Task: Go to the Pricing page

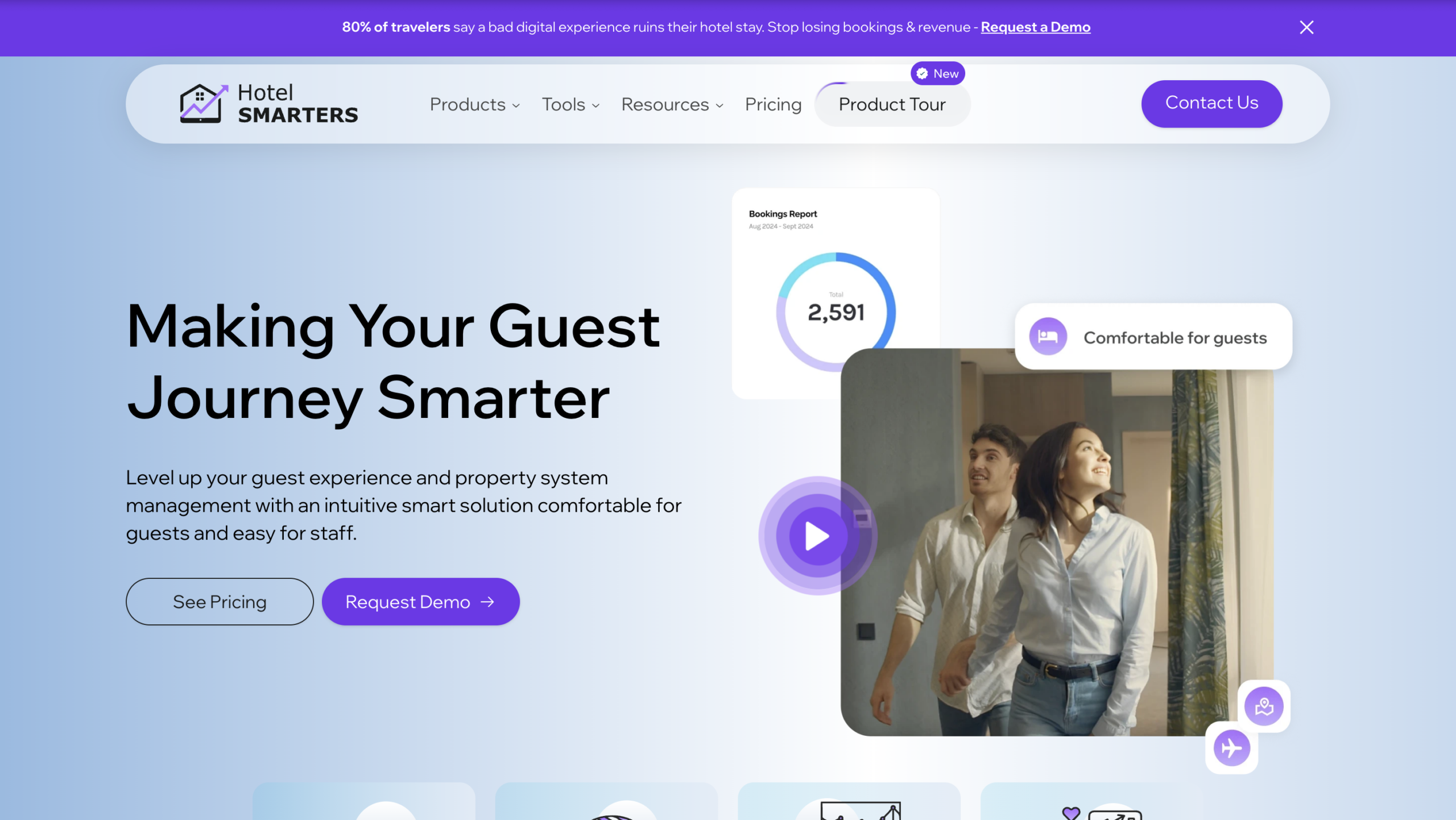Action: click(x=773, y=105)
